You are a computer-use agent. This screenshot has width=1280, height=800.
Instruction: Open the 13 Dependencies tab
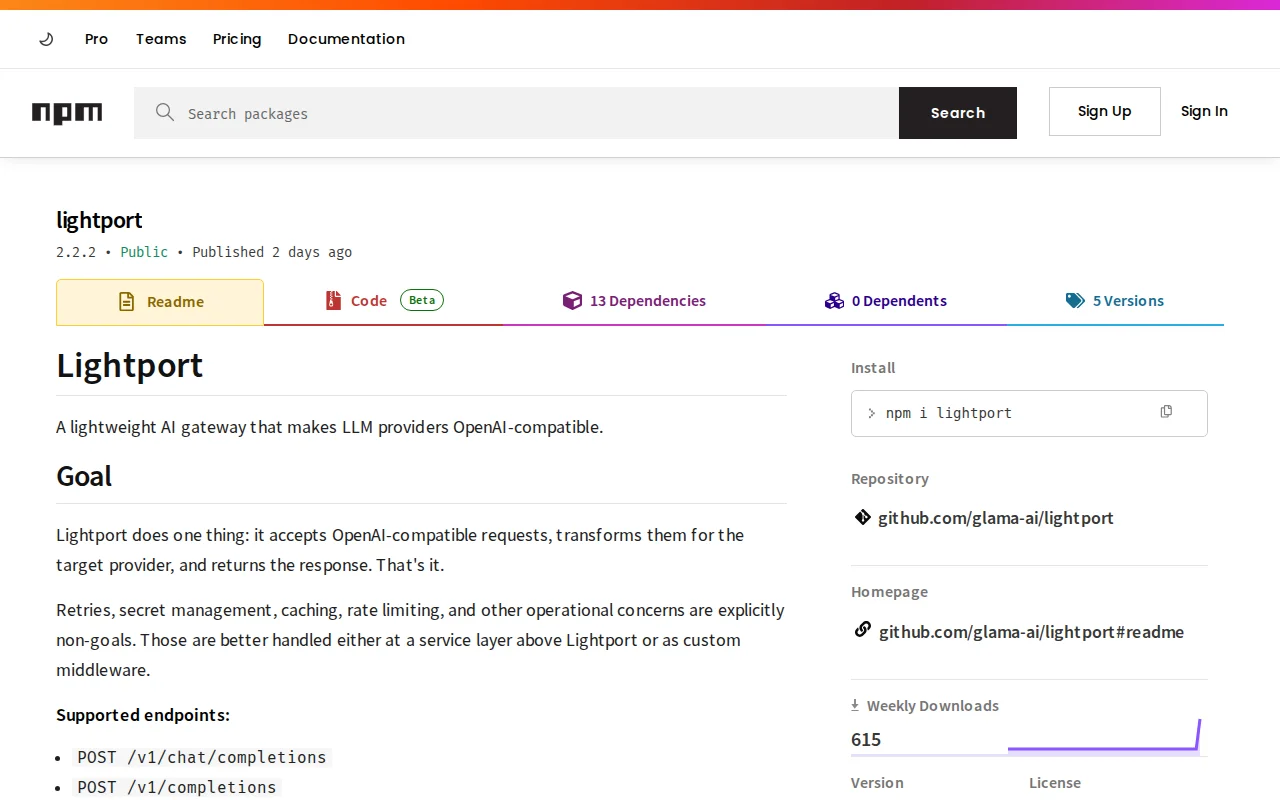[x=634, y=301]
